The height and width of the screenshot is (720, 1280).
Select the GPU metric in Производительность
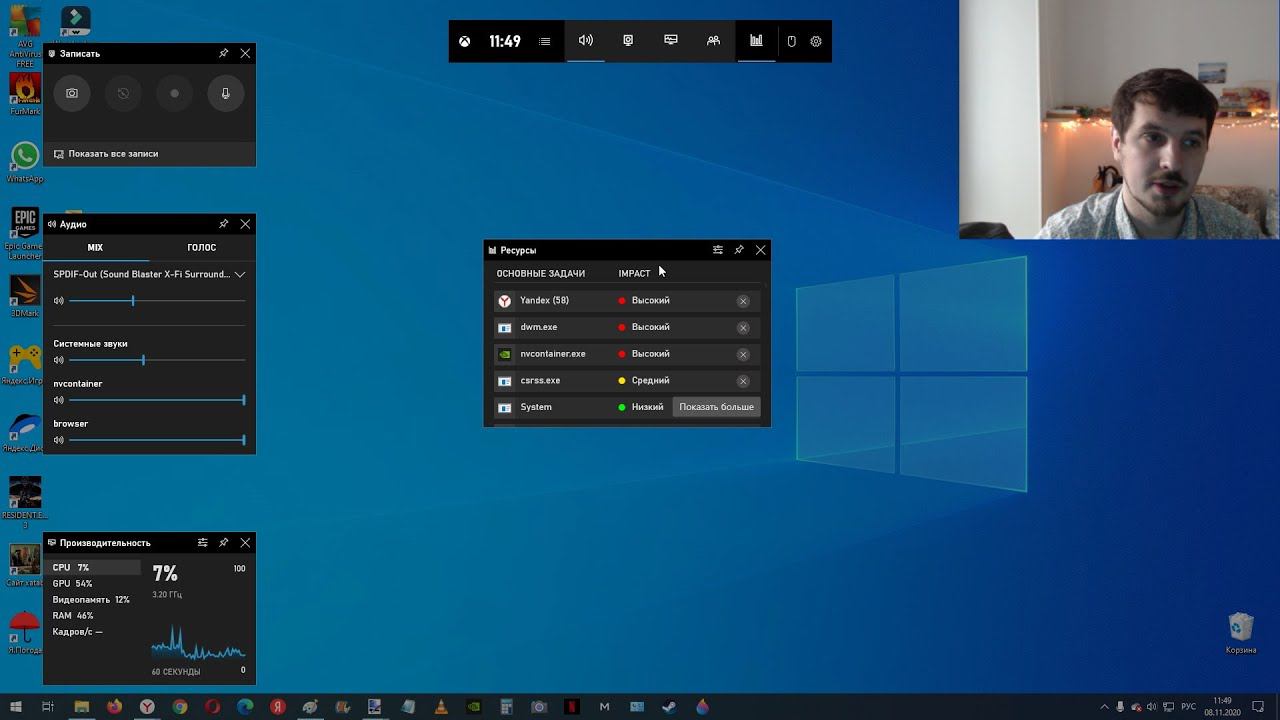pos(72,583)
